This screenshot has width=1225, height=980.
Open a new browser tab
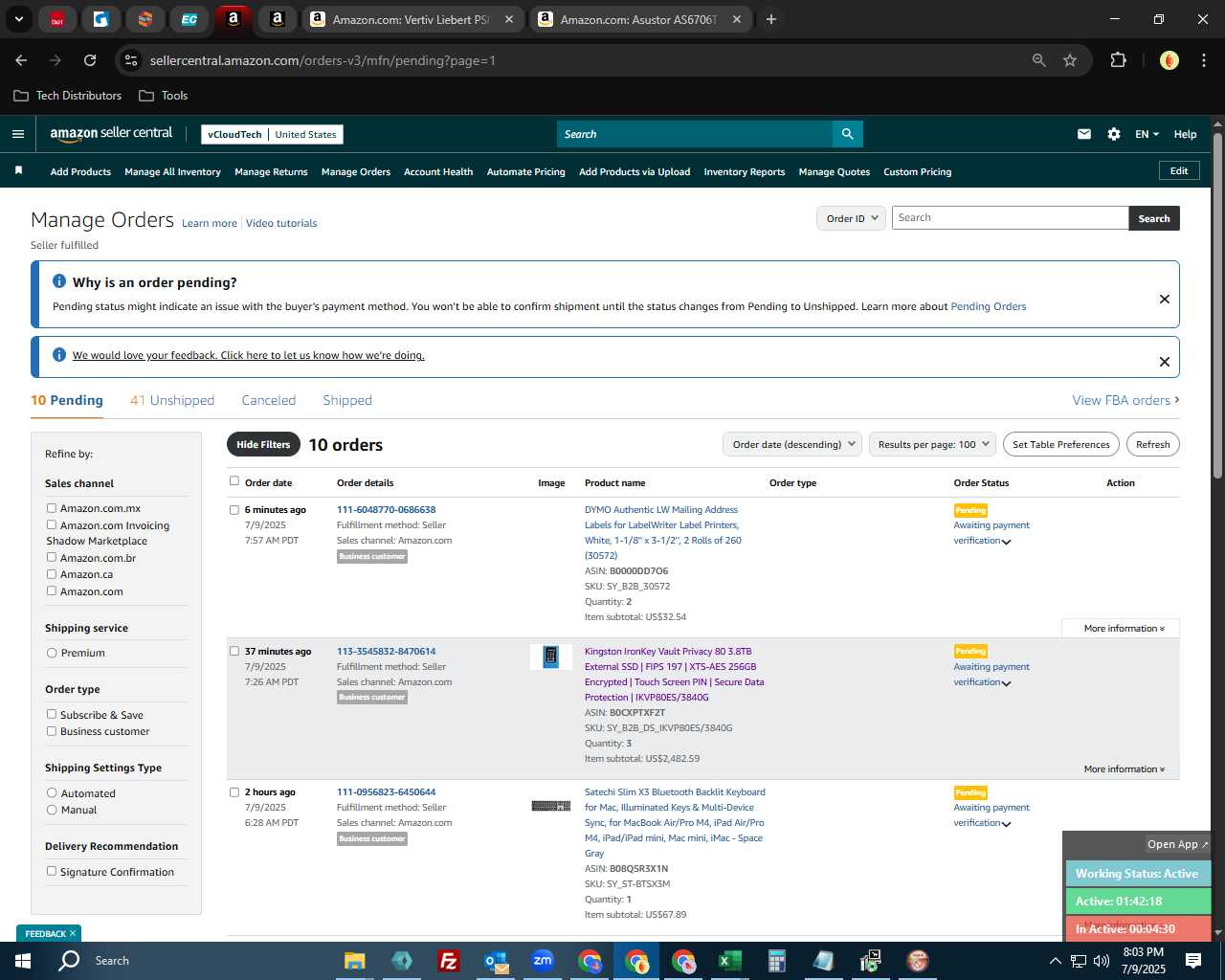click(x=771, y=19)
